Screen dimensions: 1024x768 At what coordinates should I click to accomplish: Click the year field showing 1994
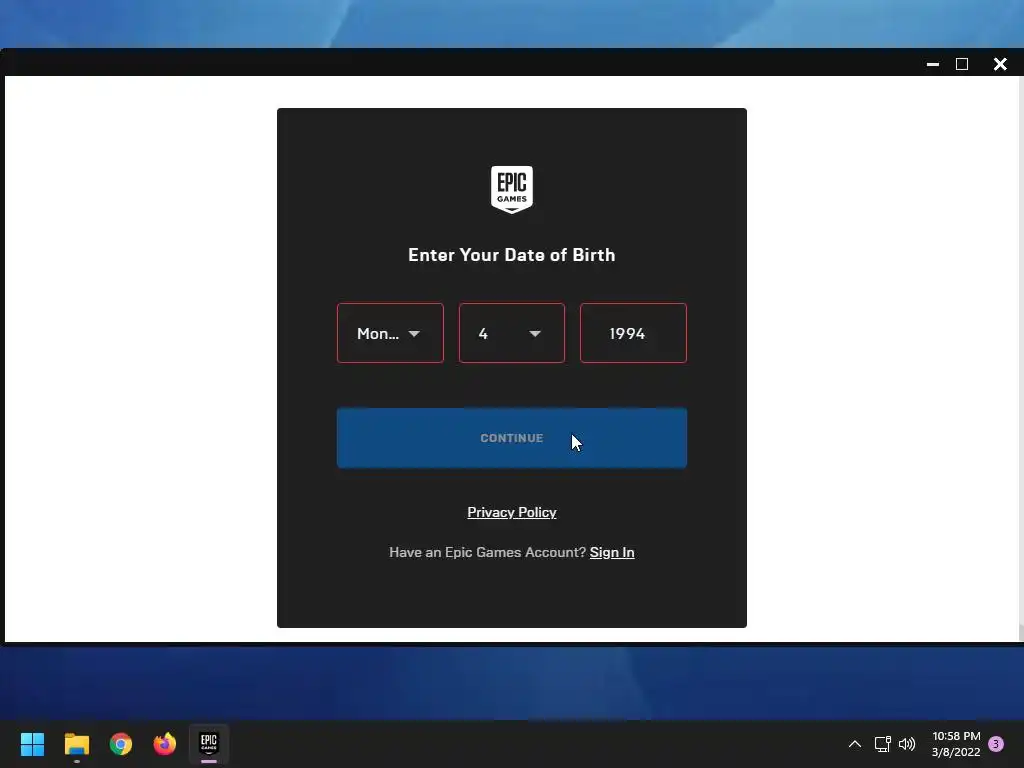coord(633,333)
